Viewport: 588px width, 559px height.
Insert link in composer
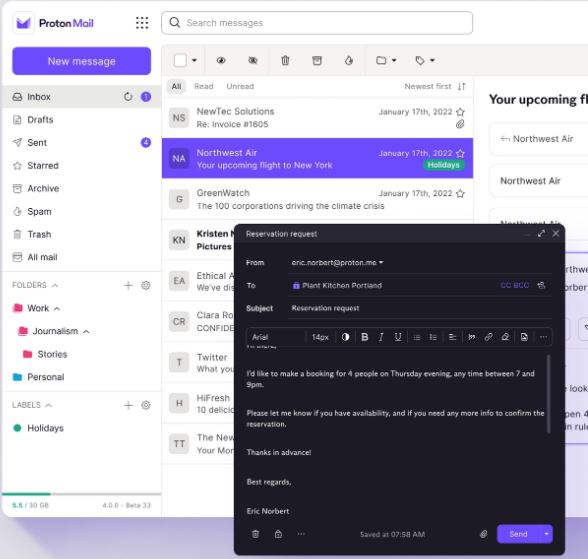488,337
